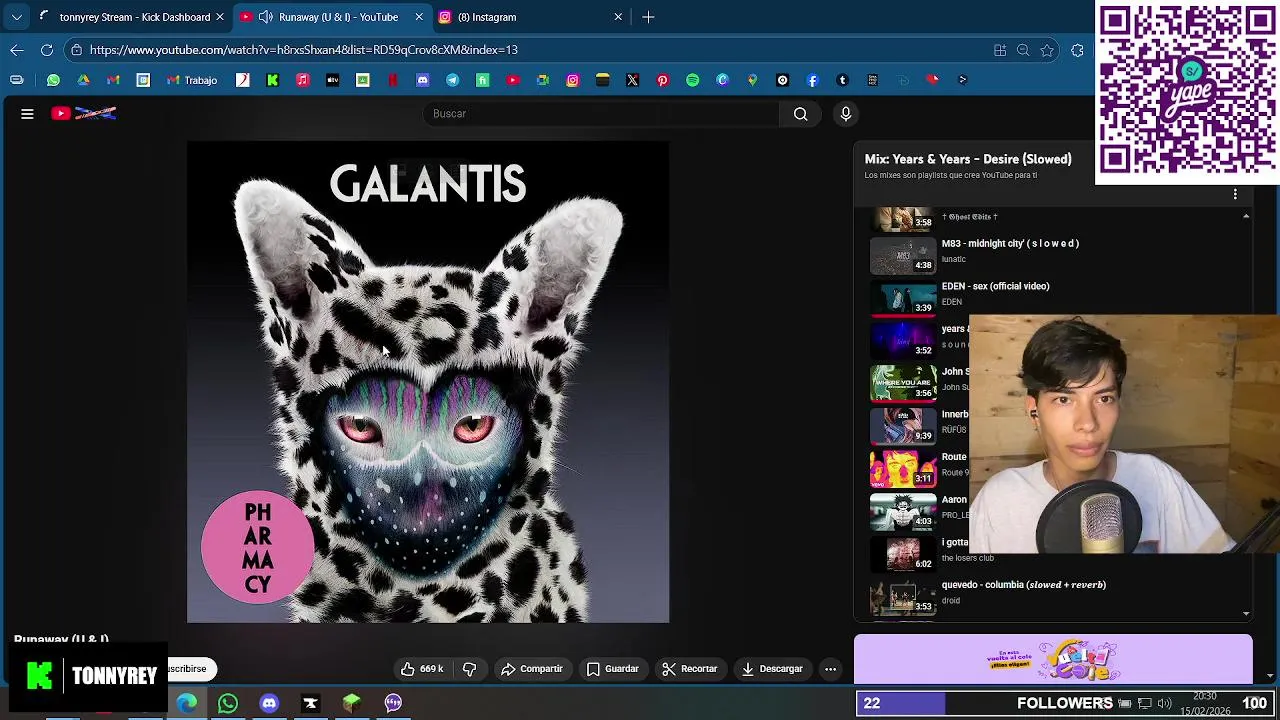Go back with the browser back arrow
Viewport: 1280px width, 720px height.
pos(17,50)
